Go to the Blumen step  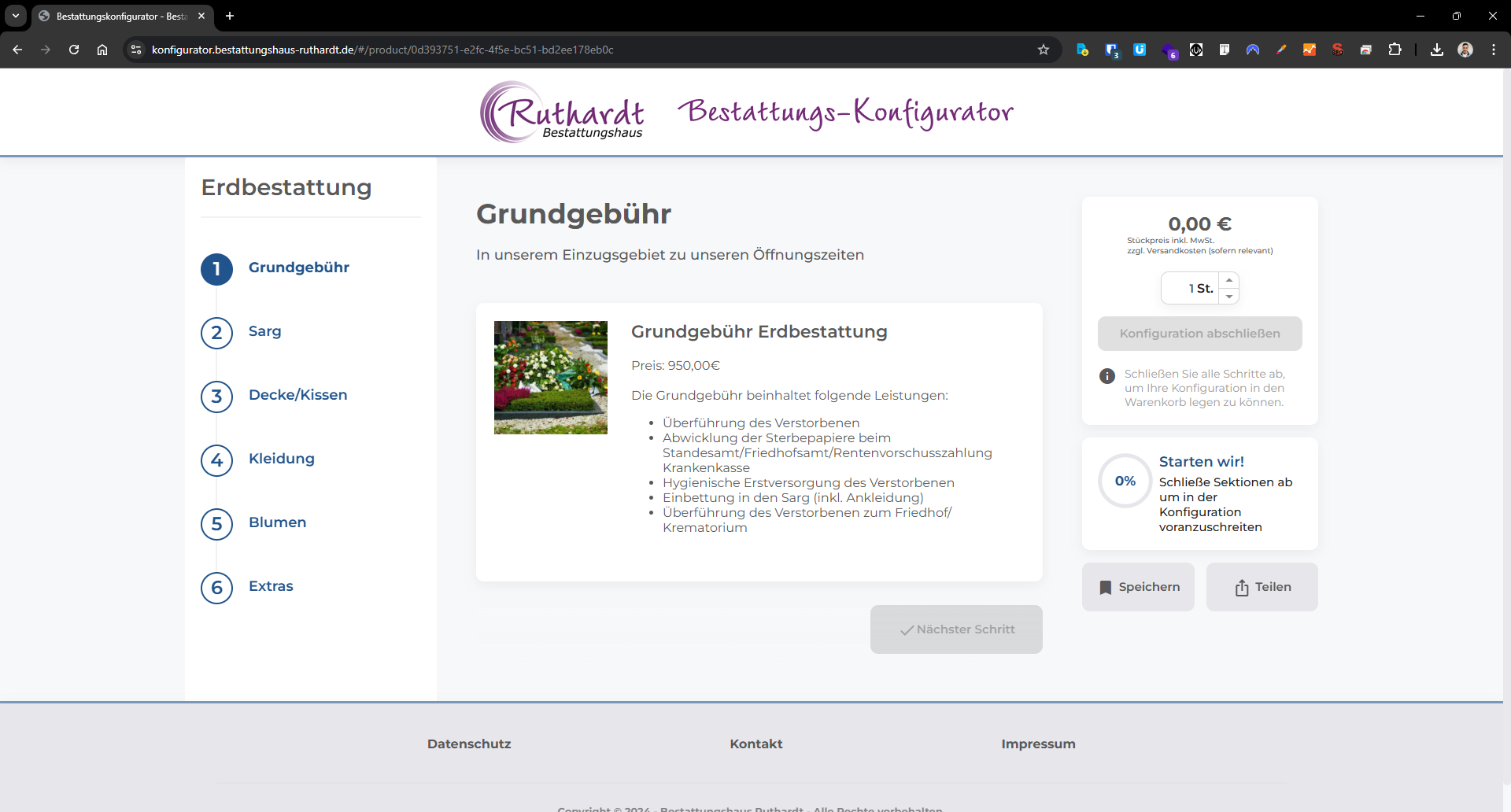277,522
